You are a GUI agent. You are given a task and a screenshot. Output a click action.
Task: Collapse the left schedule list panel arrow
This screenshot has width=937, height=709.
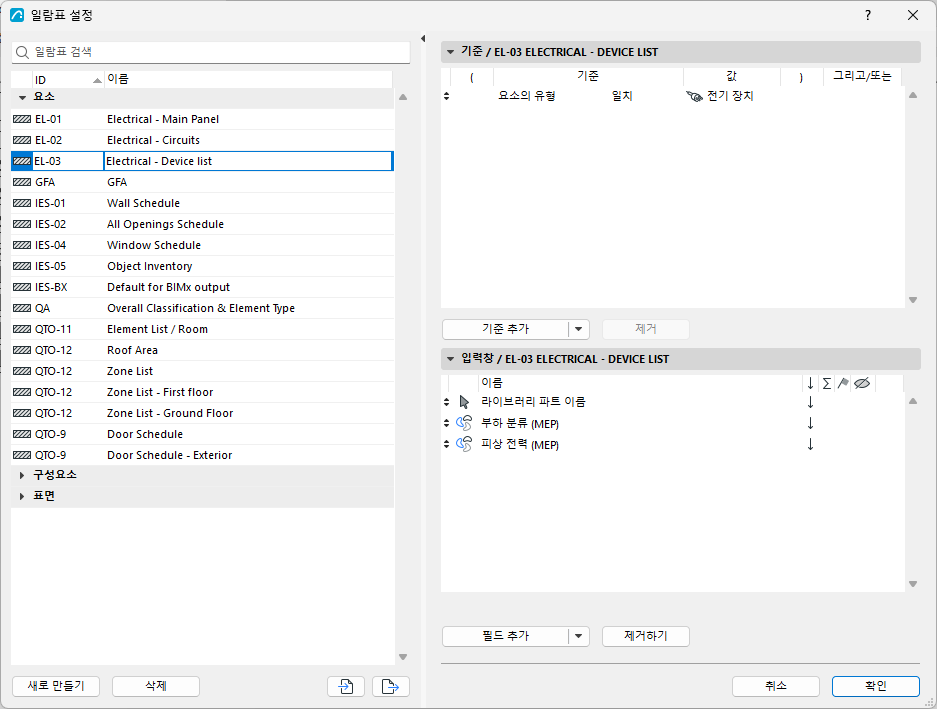pos(423,38)
